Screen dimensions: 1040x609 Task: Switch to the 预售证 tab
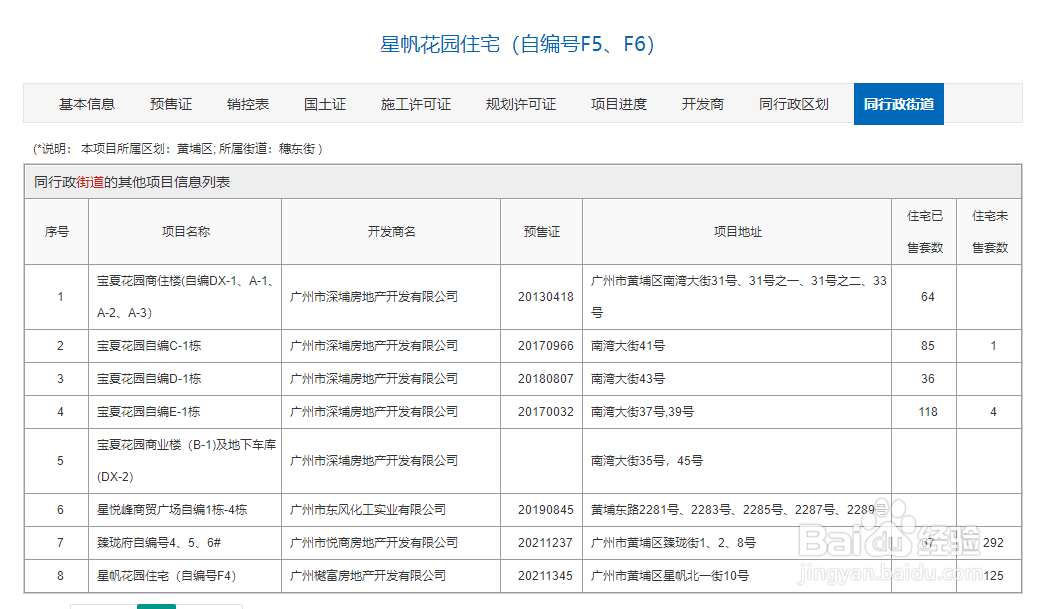(171, 104)
